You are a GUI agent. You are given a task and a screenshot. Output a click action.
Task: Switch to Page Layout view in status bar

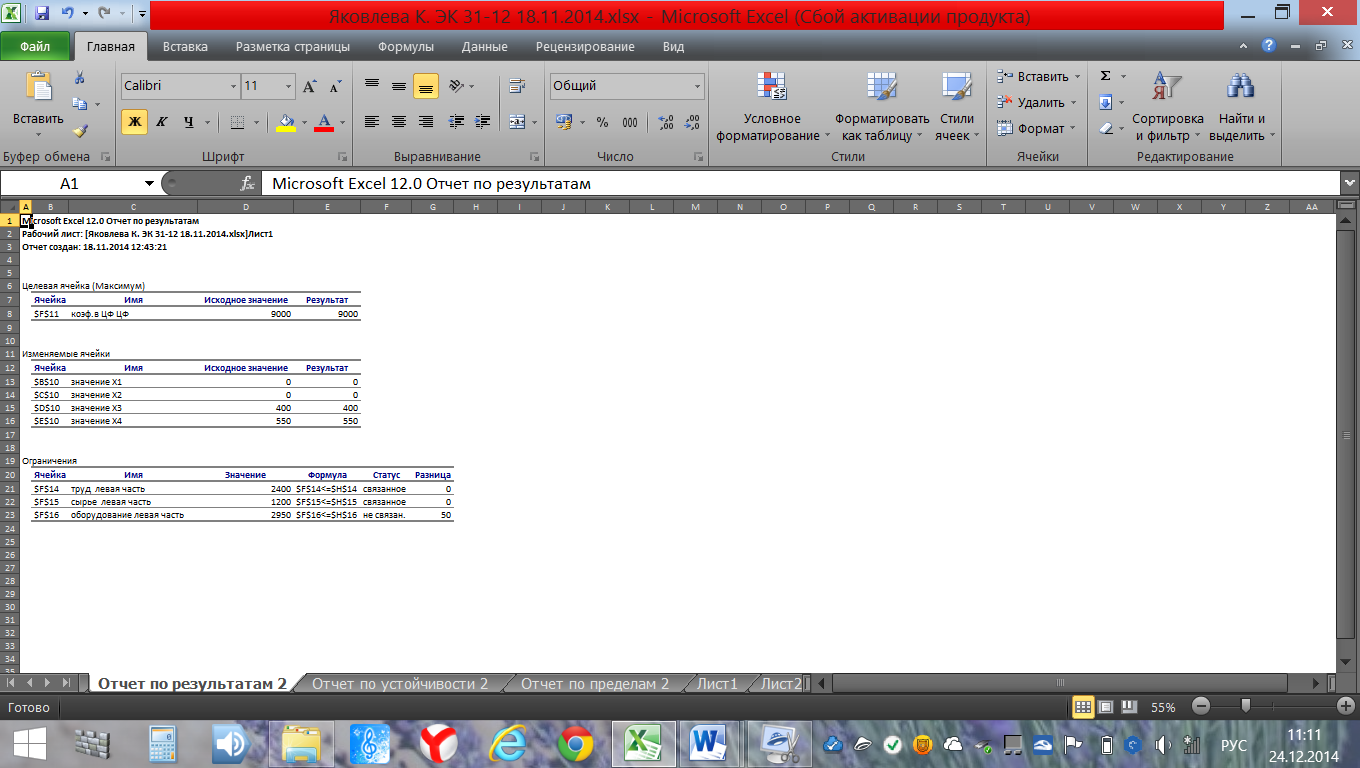1106,707
